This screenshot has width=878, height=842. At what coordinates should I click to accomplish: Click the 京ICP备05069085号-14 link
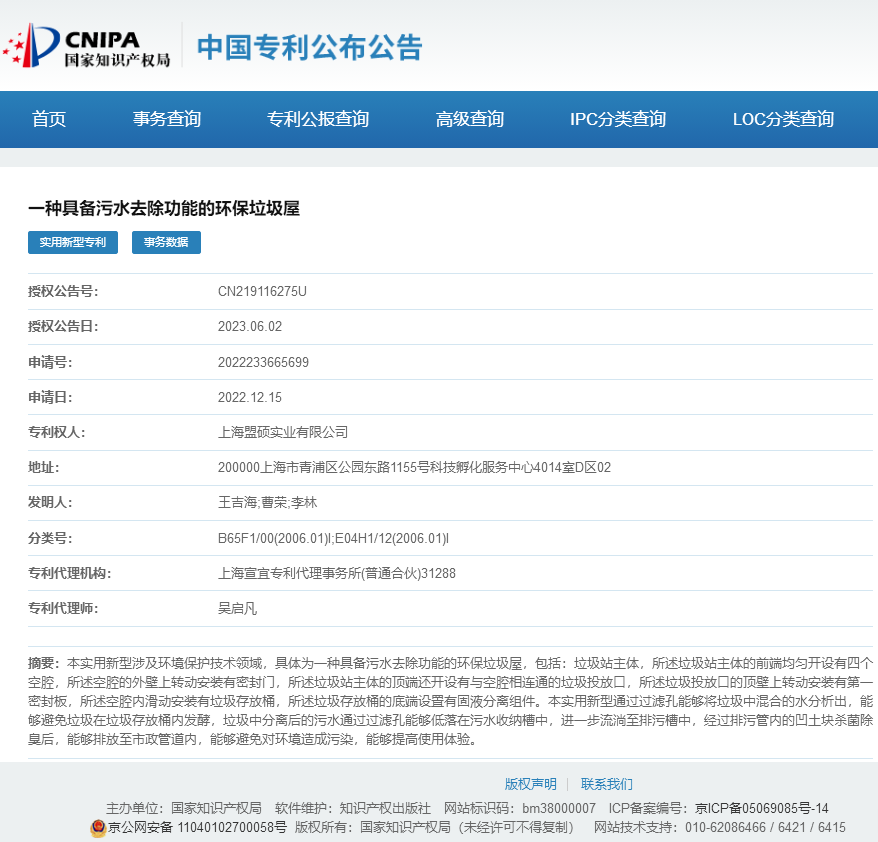[762, 808]
